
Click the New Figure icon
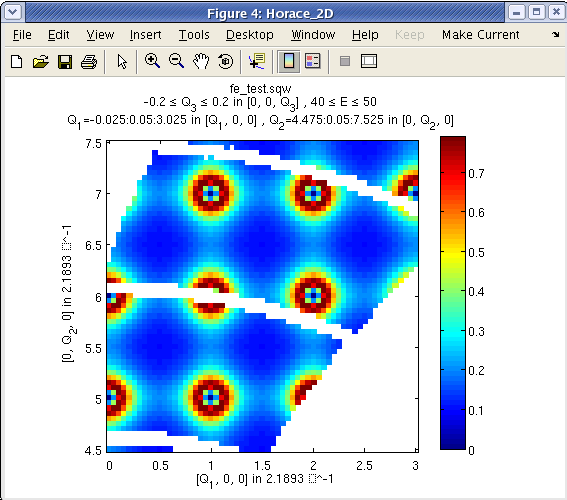pyautogui.click(x=17, y=61)
